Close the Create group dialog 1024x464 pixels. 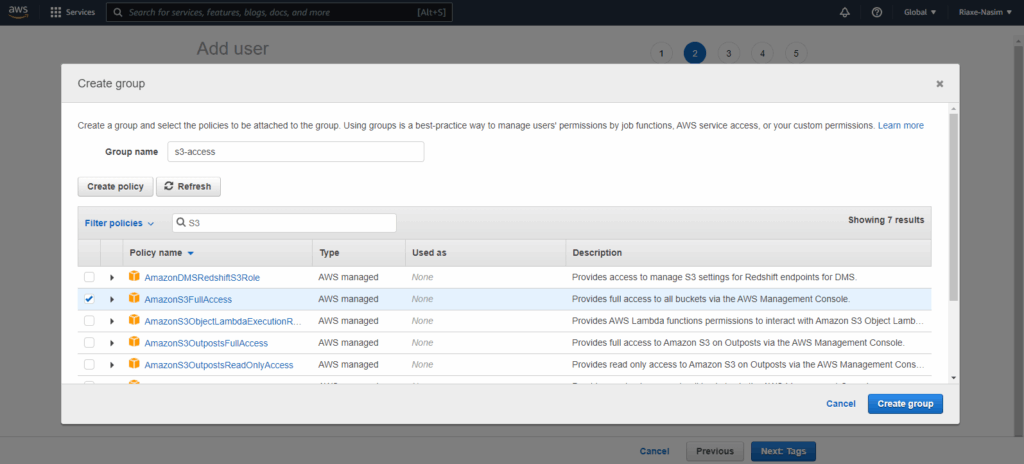(x=939, y=84)
